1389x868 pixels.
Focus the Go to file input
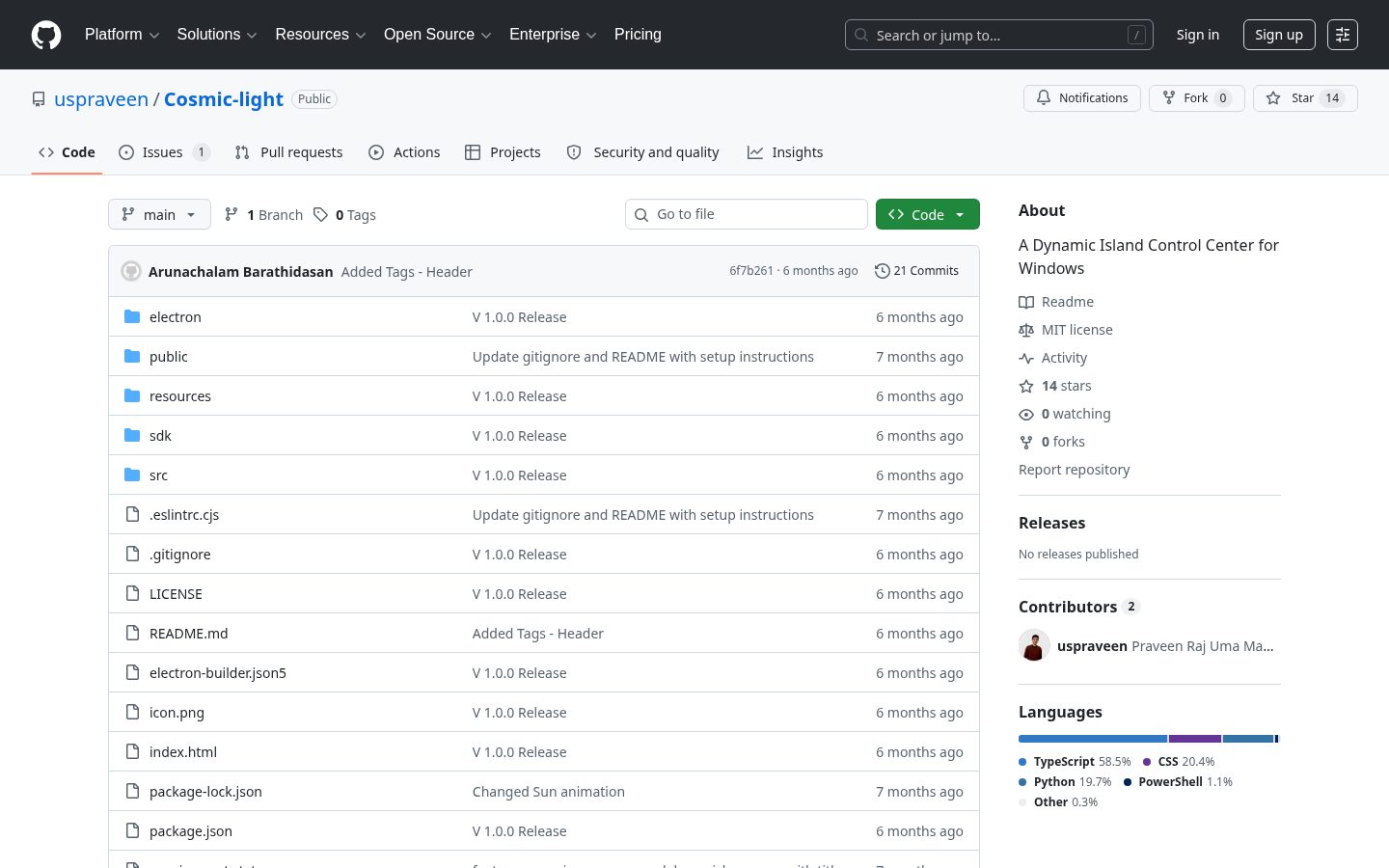[747, 214]
